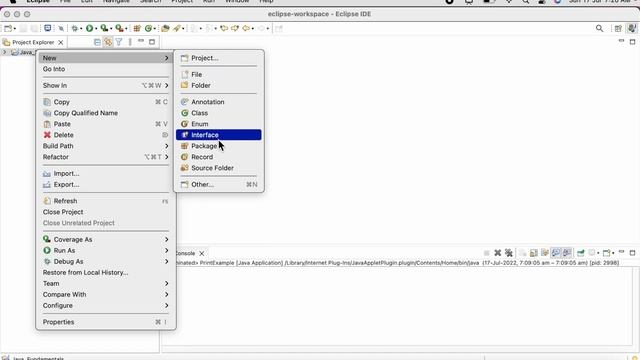Click the Java perspective button
The height and width of the screenshot is (360, 640).
632,28
